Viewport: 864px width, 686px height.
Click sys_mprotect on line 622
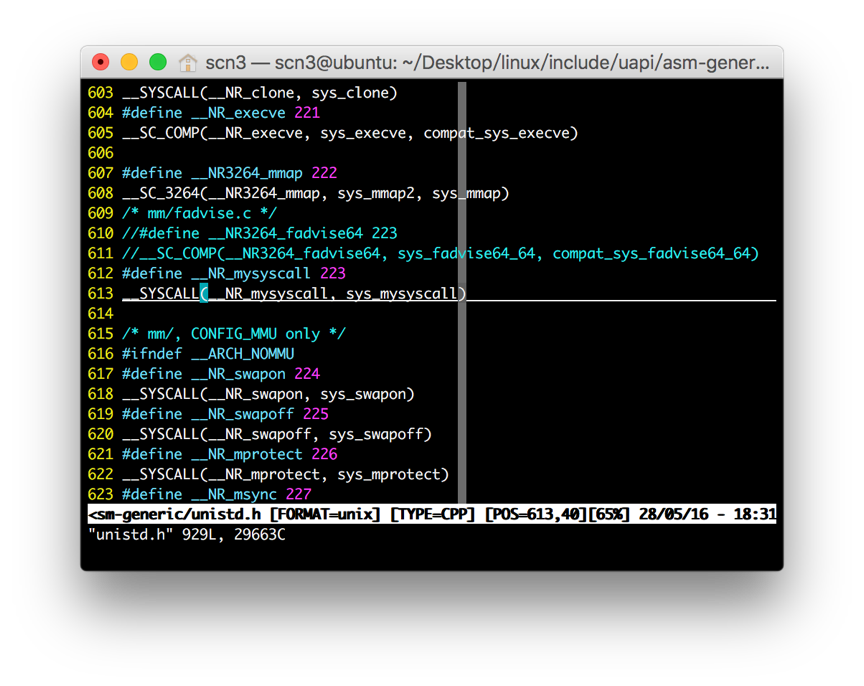pos(388,474)
